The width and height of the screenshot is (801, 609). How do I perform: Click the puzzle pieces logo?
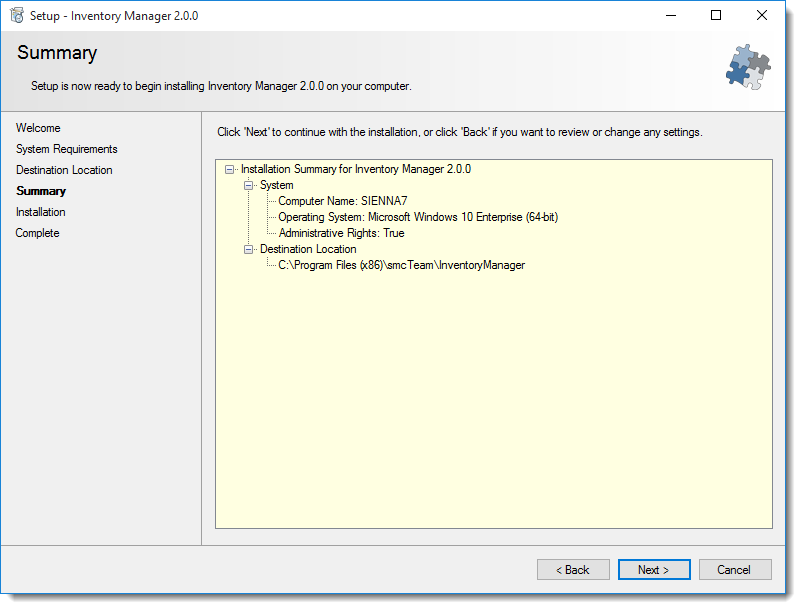748,67
